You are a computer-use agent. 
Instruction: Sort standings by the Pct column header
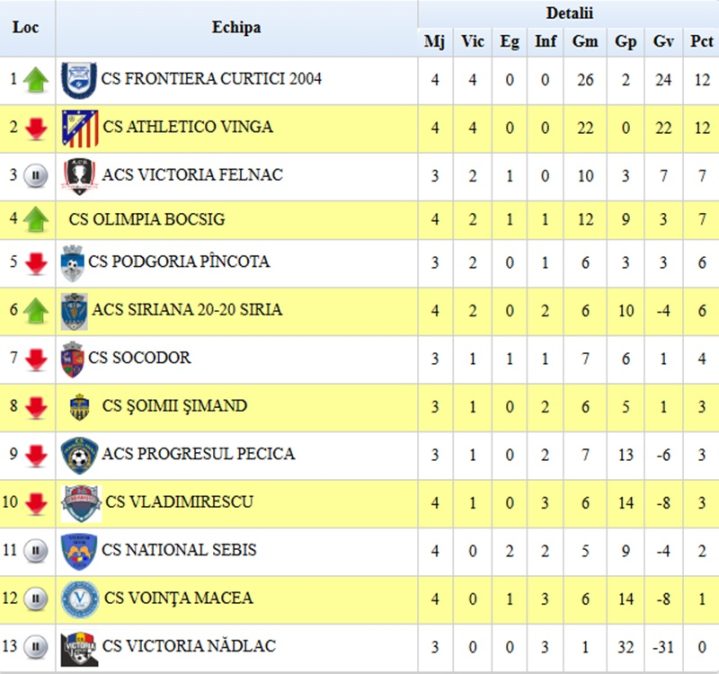[701, 42]
